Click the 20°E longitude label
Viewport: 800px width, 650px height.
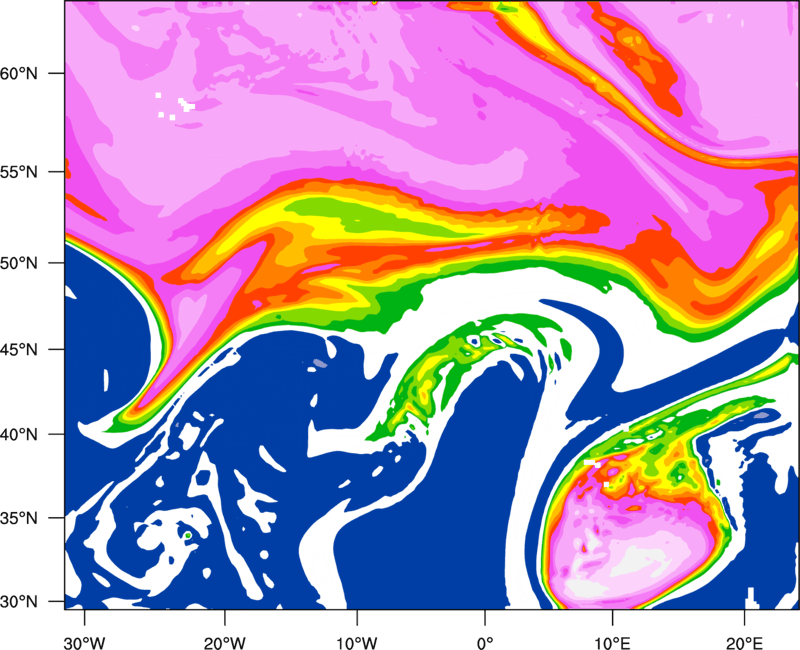tap(744, 643)
